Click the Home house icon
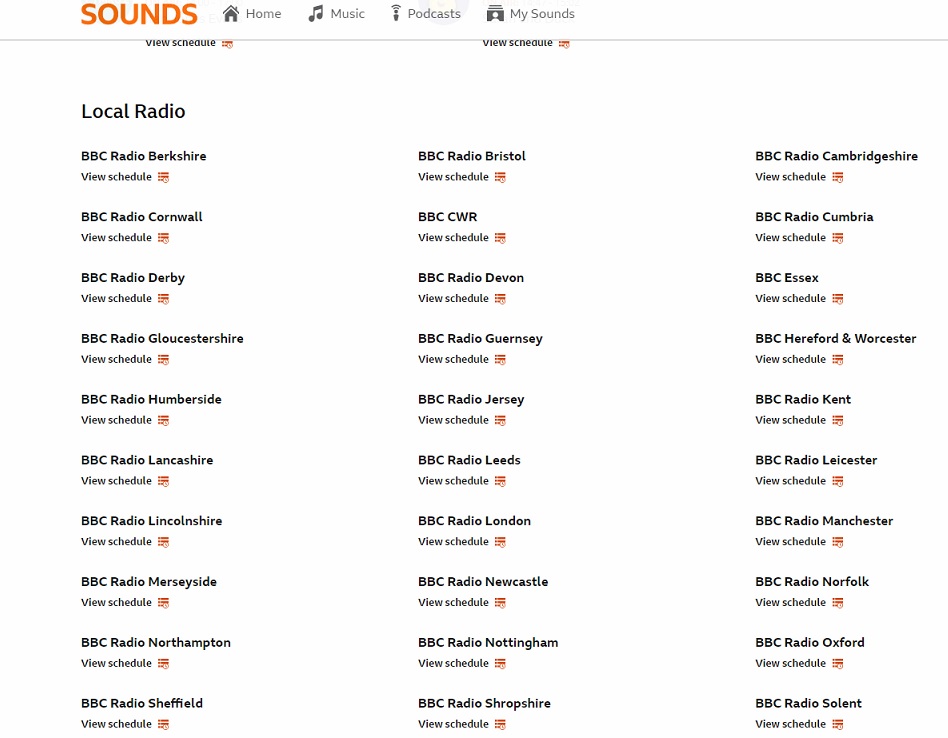This screenshot has height=738, width=948. coord(231,13)
